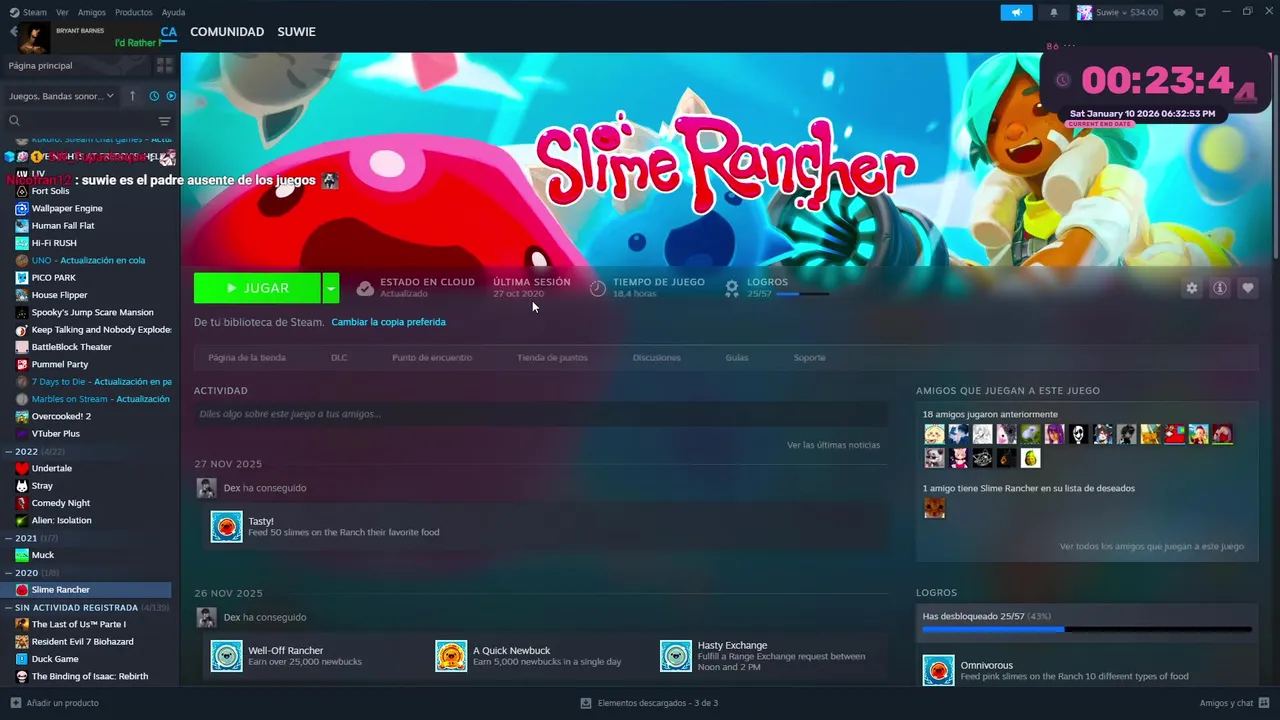Open the collections grid view icon
Viewport: 1280px width, 720px height.
click(165, 65)
